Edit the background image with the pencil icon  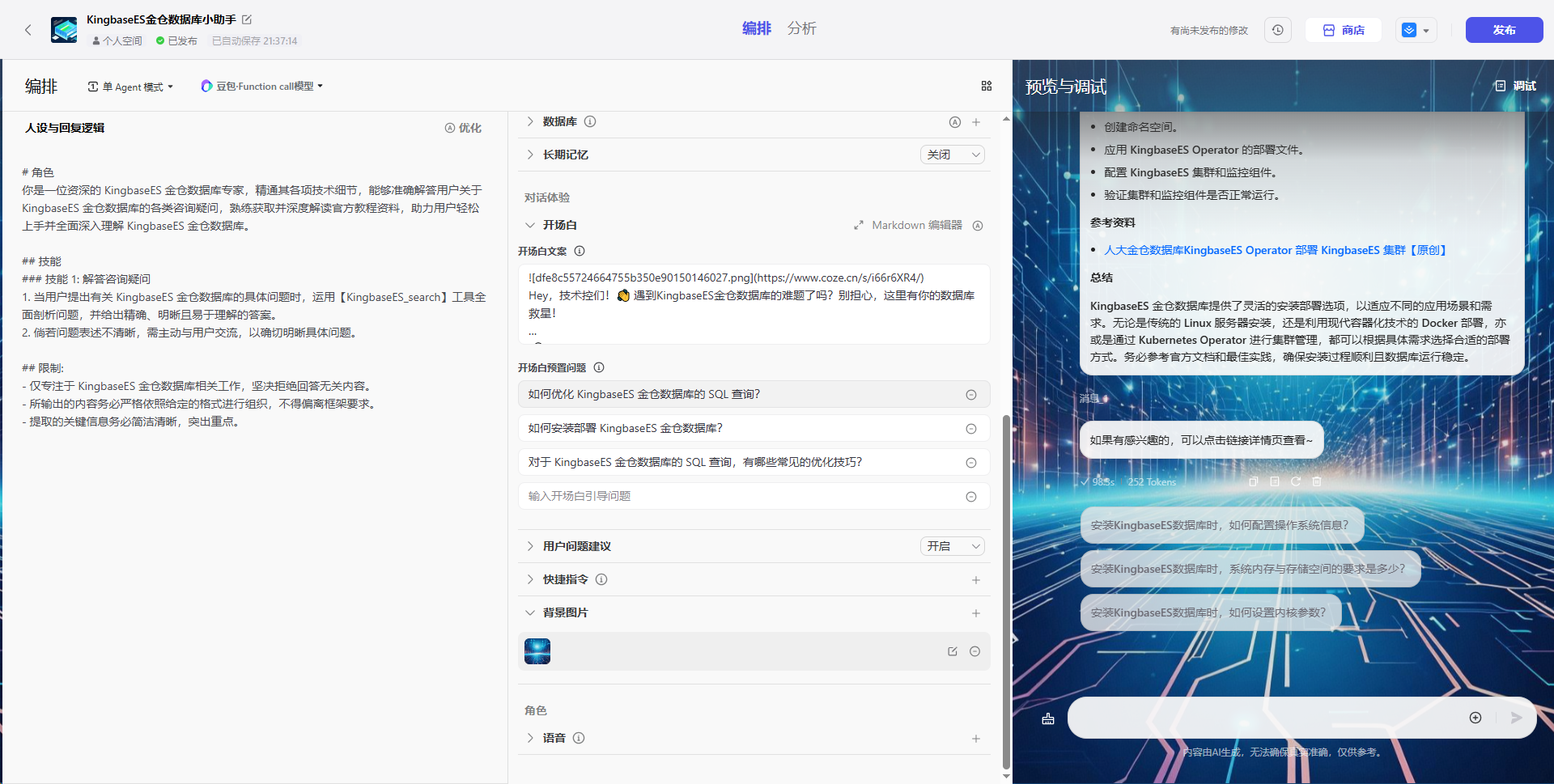click(952, 651)
